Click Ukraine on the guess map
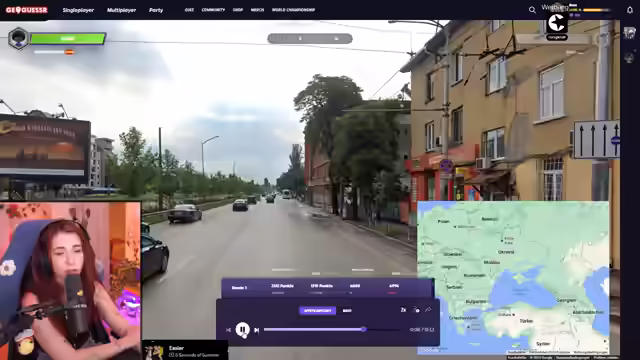 [506, 252]
